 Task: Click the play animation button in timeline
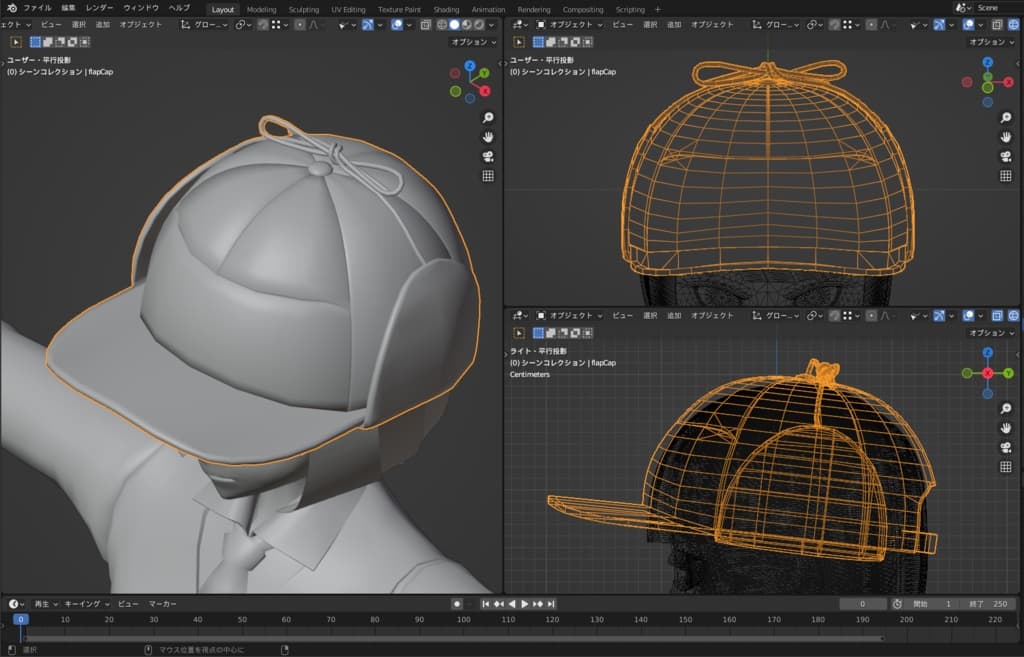click(x=524, y=604)
